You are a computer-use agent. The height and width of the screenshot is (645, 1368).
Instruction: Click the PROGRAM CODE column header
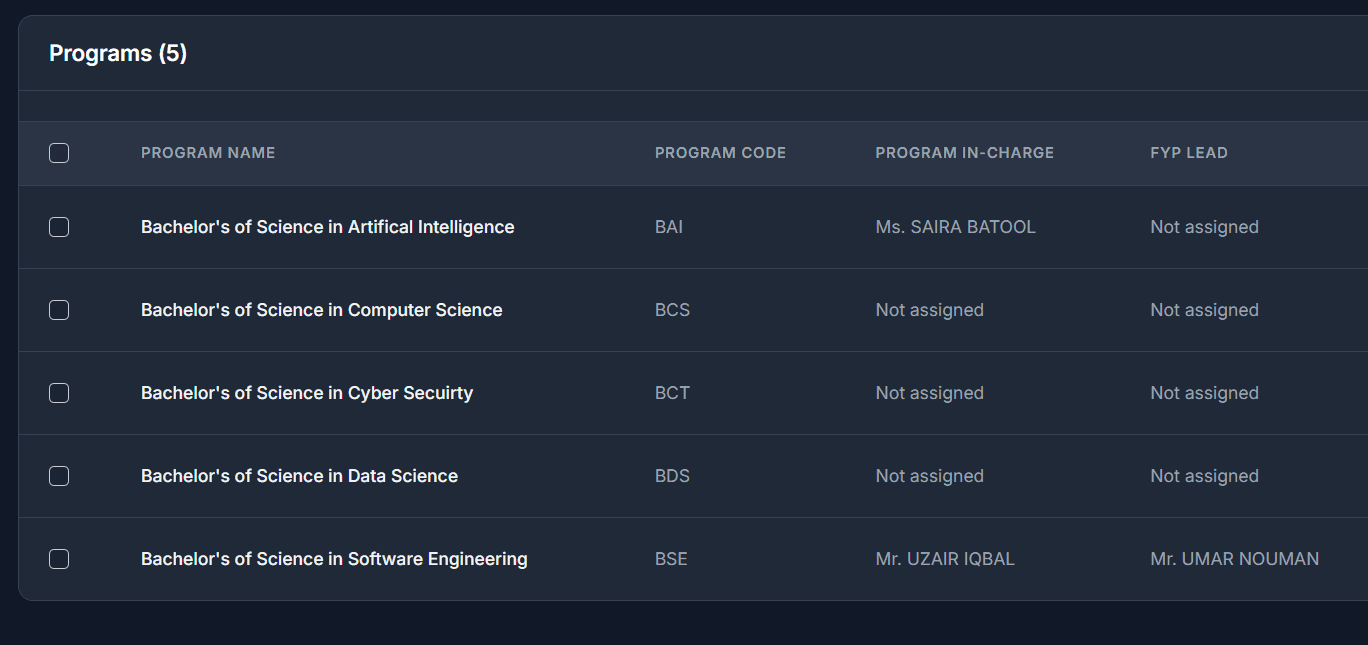pos(720,153)
